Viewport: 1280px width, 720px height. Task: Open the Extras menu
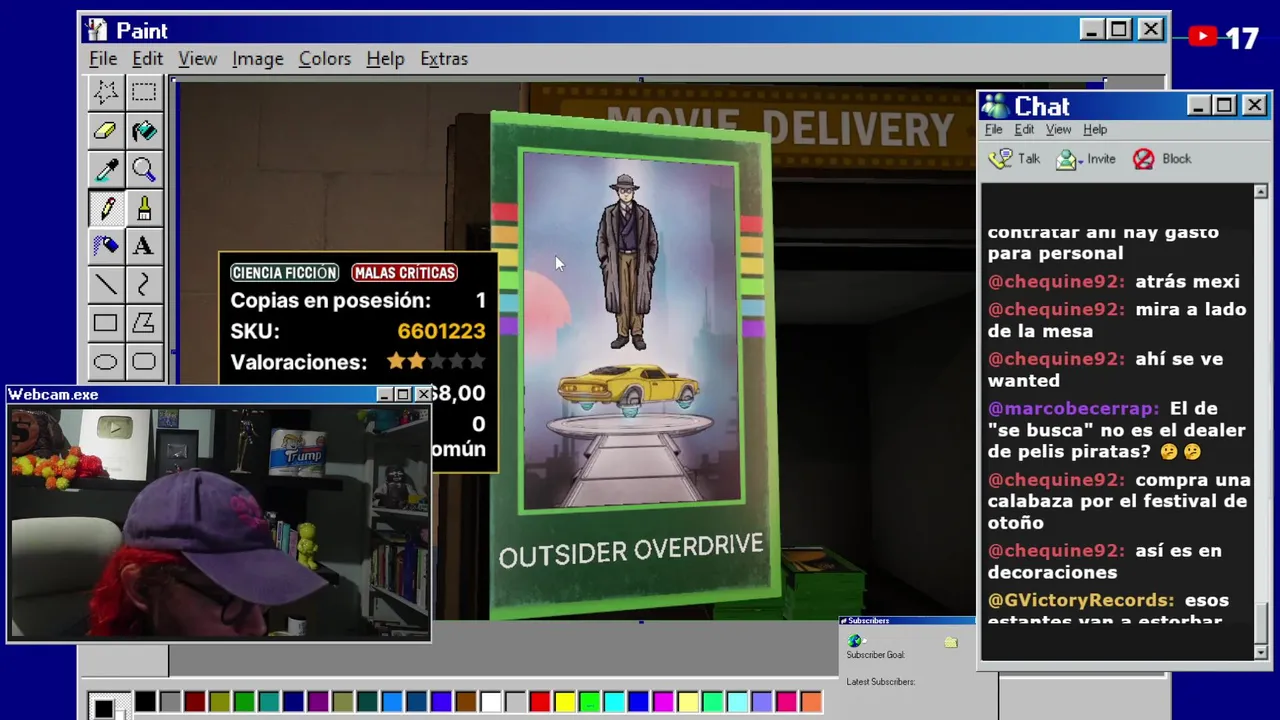click(x=443, y=59)
